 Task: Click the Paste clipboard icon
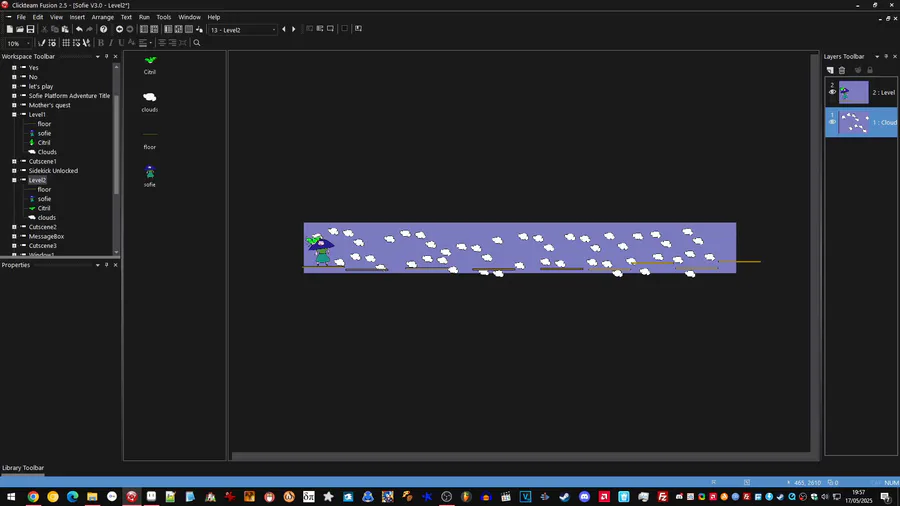click(x=65, y=29)
